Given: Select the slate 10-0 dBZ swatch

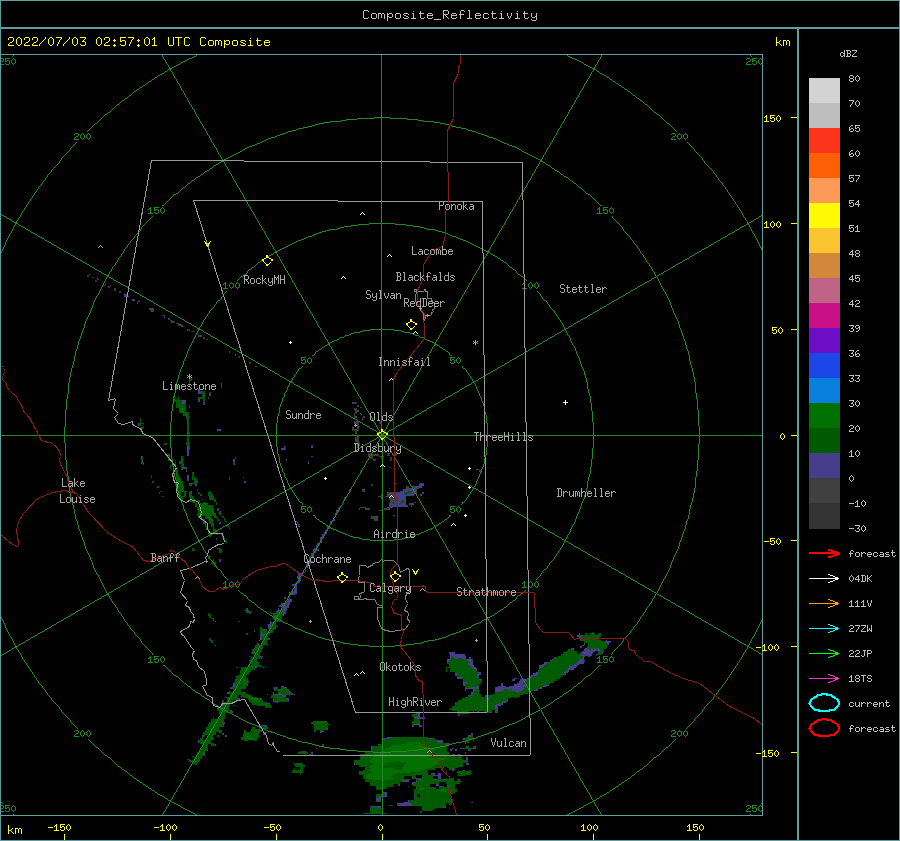Looking at the screenshot, I should pos(824,466).
